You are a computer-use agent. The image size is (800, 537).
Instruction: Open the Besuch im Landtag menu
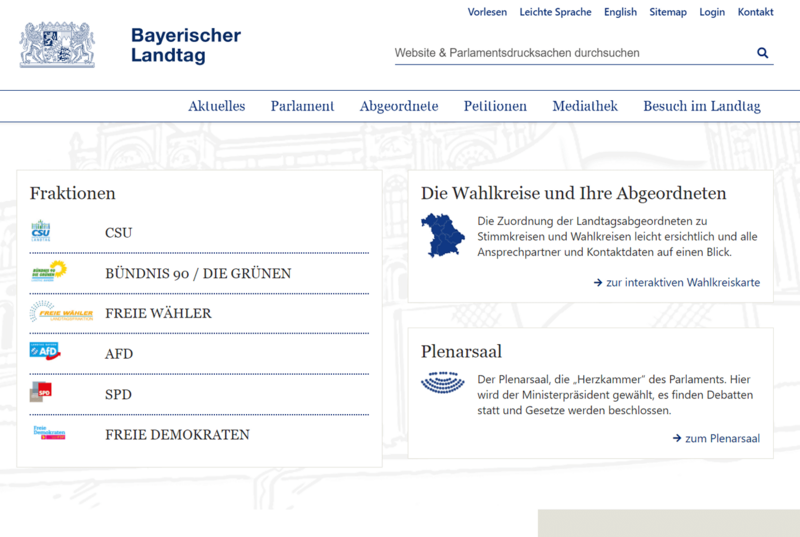coord(702,106)
